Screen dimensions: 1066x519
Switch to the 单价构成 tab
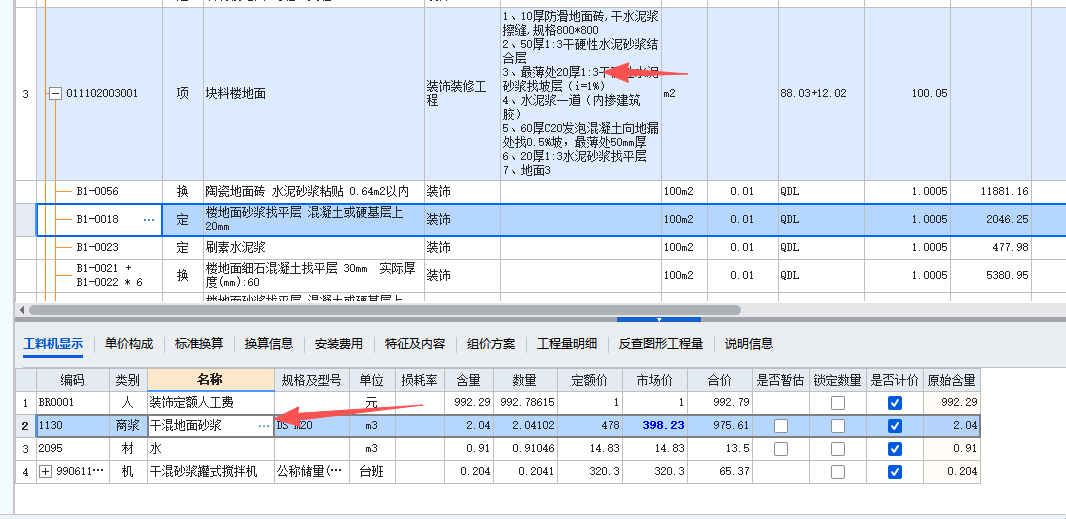point(129,344)
